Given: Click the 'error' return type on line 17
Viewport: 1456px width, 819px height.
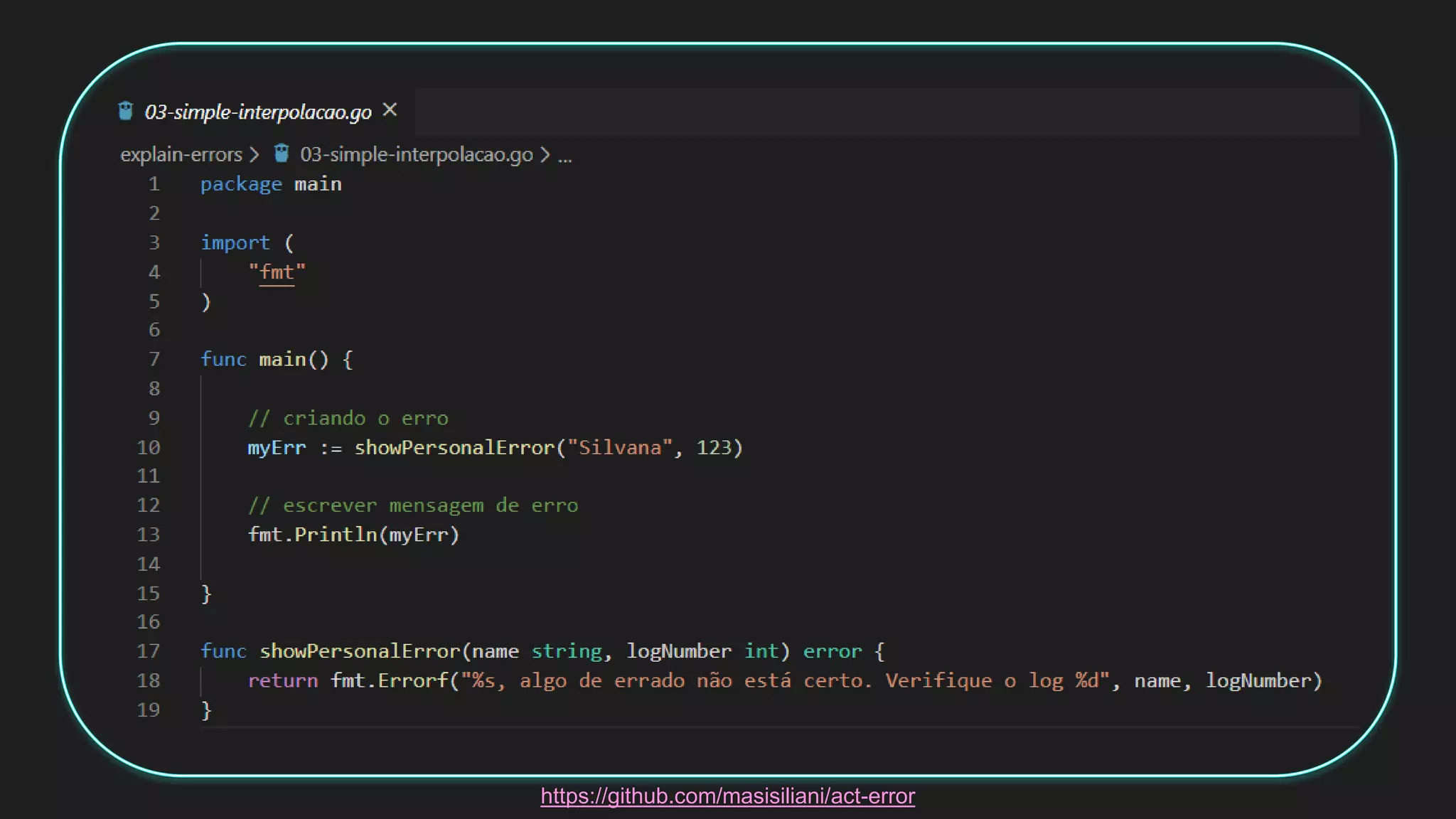Looking at the screenshot, I should point(832,651).
